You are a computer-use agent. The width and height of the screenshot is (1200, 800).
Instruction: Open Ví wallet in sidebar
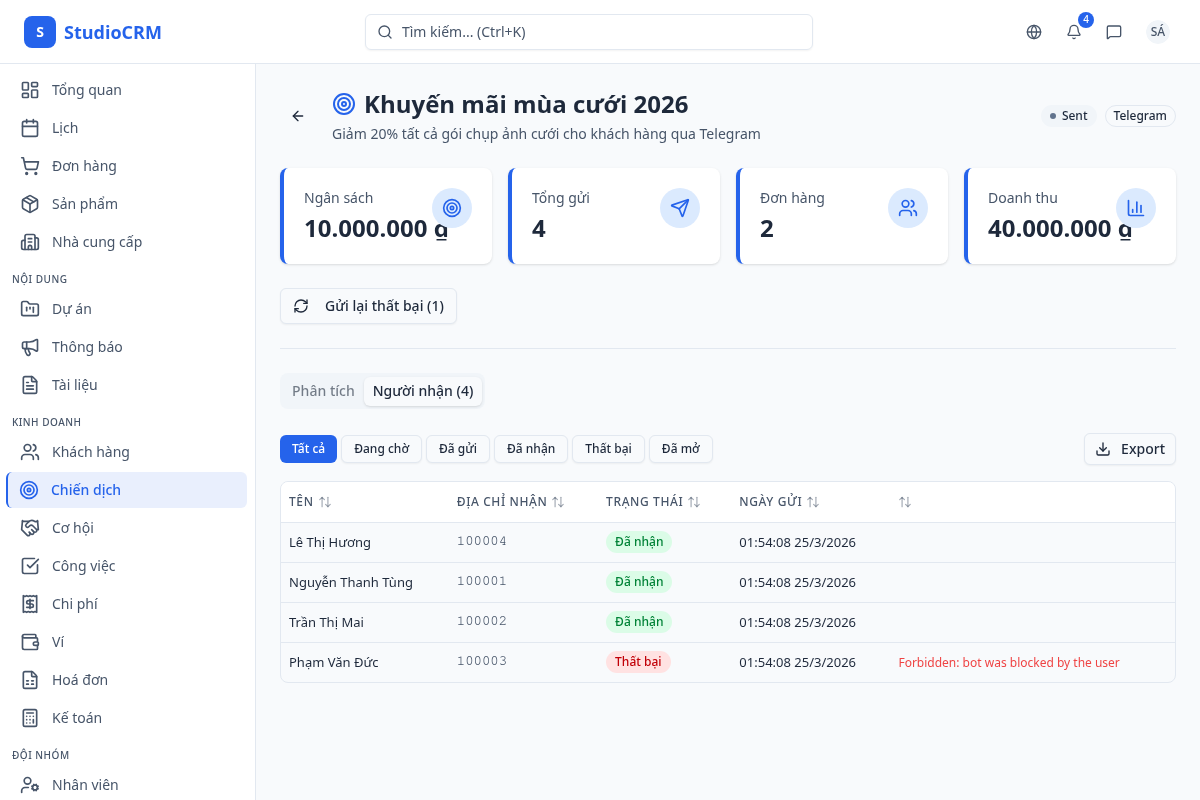pos(58,642)
